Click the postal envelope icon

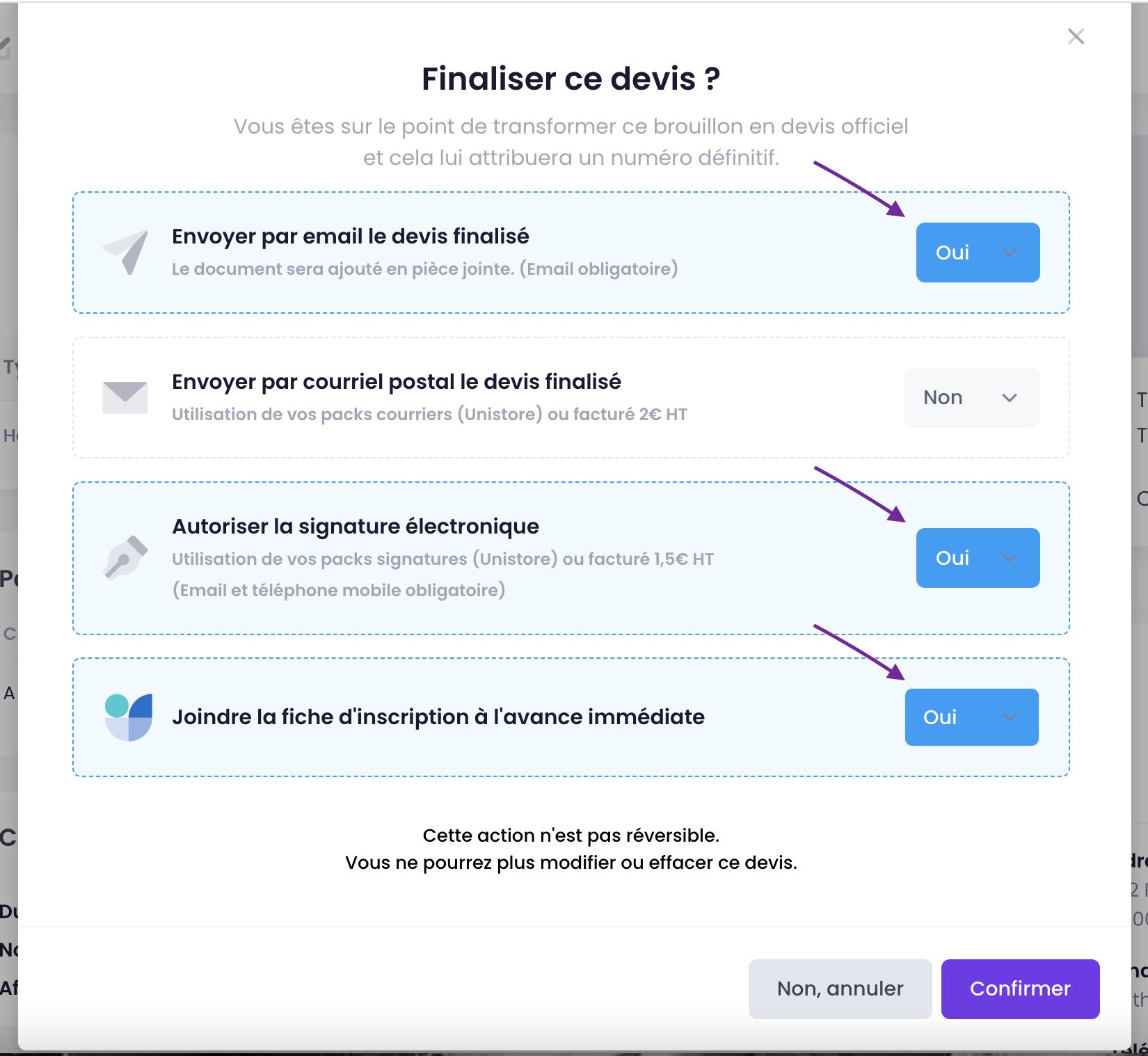125,397
